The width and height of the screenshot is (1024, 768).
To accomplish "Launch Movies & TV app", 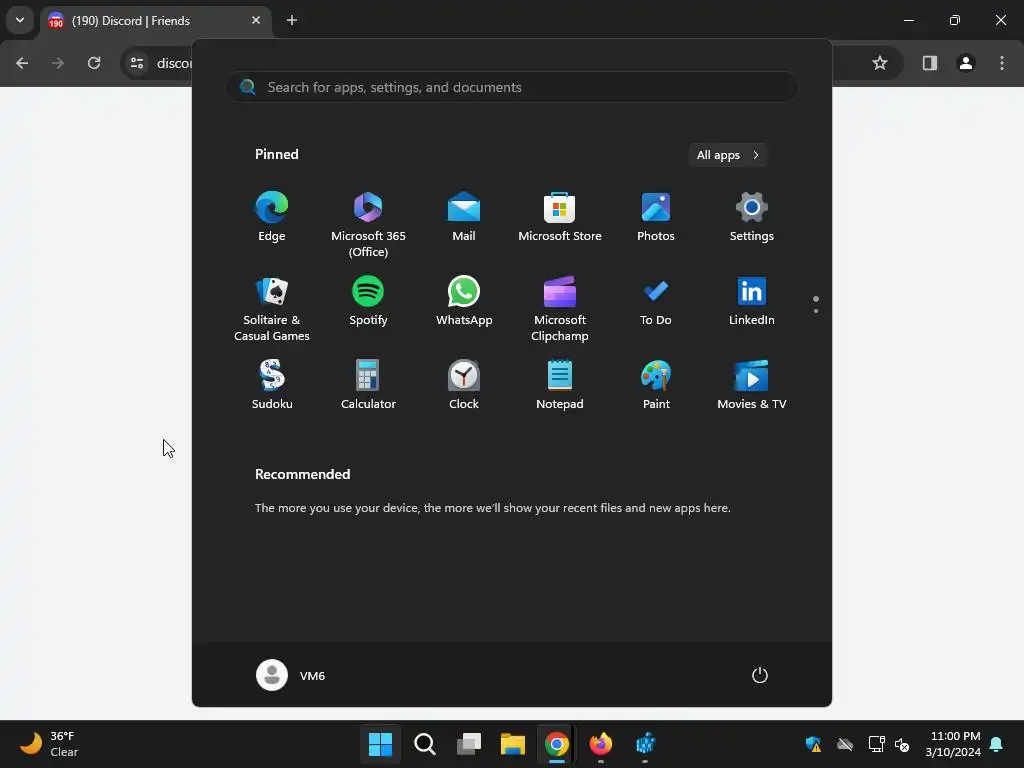I will 752,385.
